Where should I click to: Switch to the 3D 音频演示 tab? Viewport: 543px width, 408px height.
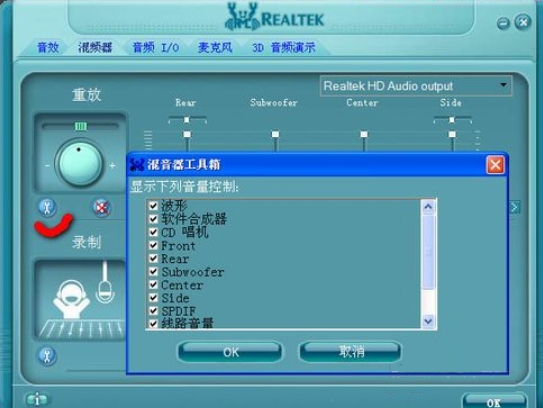pyautogui.click(x=284, y=47)
